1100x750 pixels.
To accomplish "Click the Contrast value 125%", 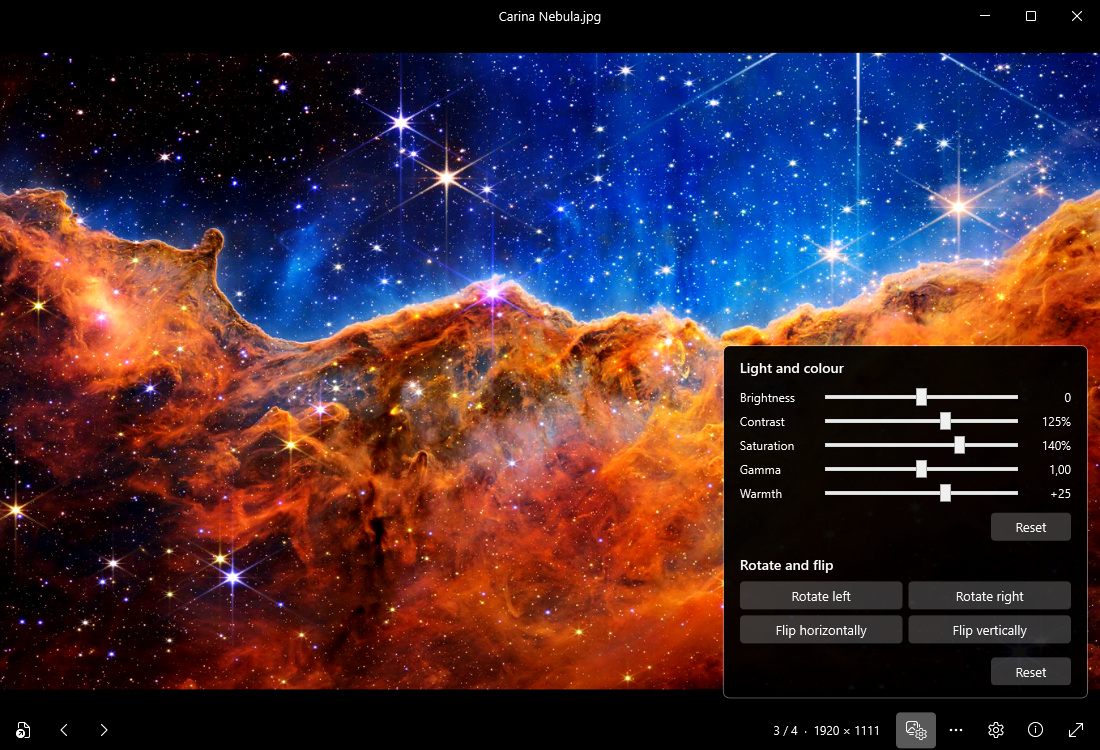I will coord(1056,422).
